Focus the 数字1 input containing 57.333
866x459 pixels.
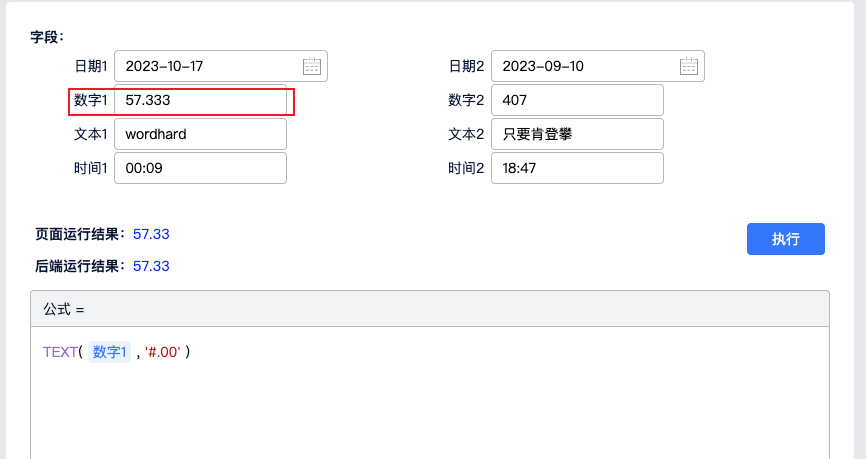click(200, 101)
